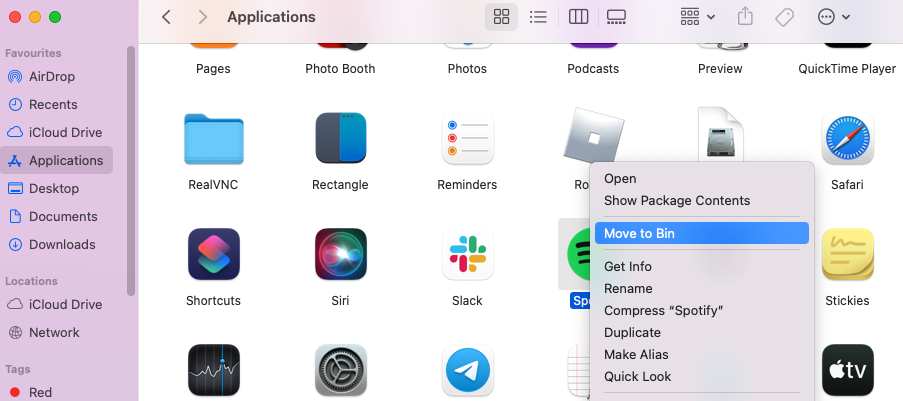Click the Preview app label

[x=720, y=69]
